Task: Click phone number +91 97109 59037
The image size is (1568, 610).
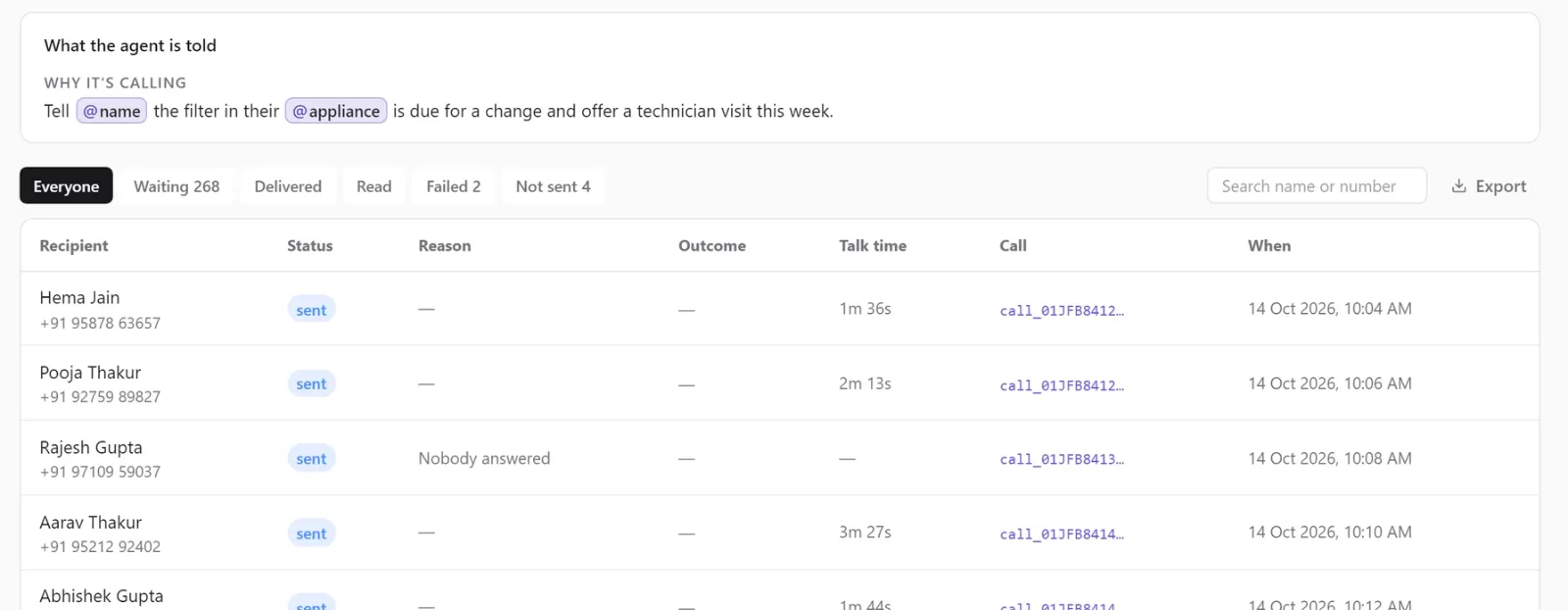Action: tap(100, 472)
